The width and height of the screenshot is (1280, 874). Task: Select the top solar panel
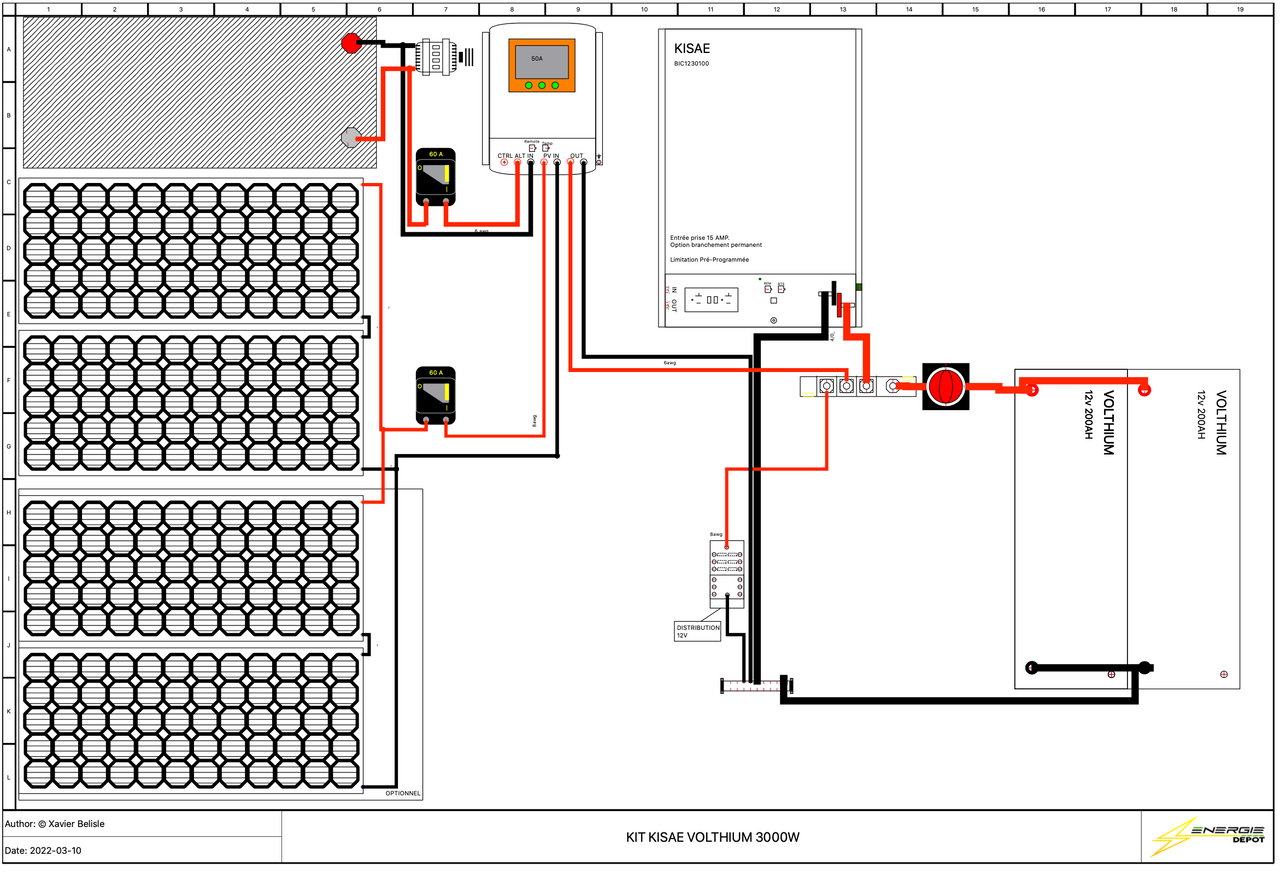click(192, 251)
